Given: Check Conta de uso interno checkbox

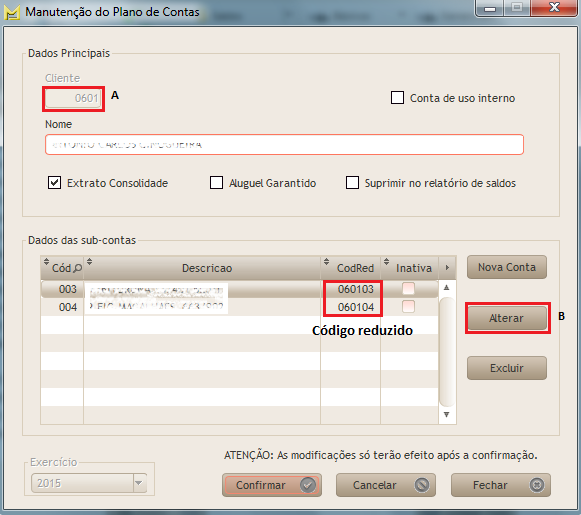Looking at the screenshot, I should click(x=397, y=98).
